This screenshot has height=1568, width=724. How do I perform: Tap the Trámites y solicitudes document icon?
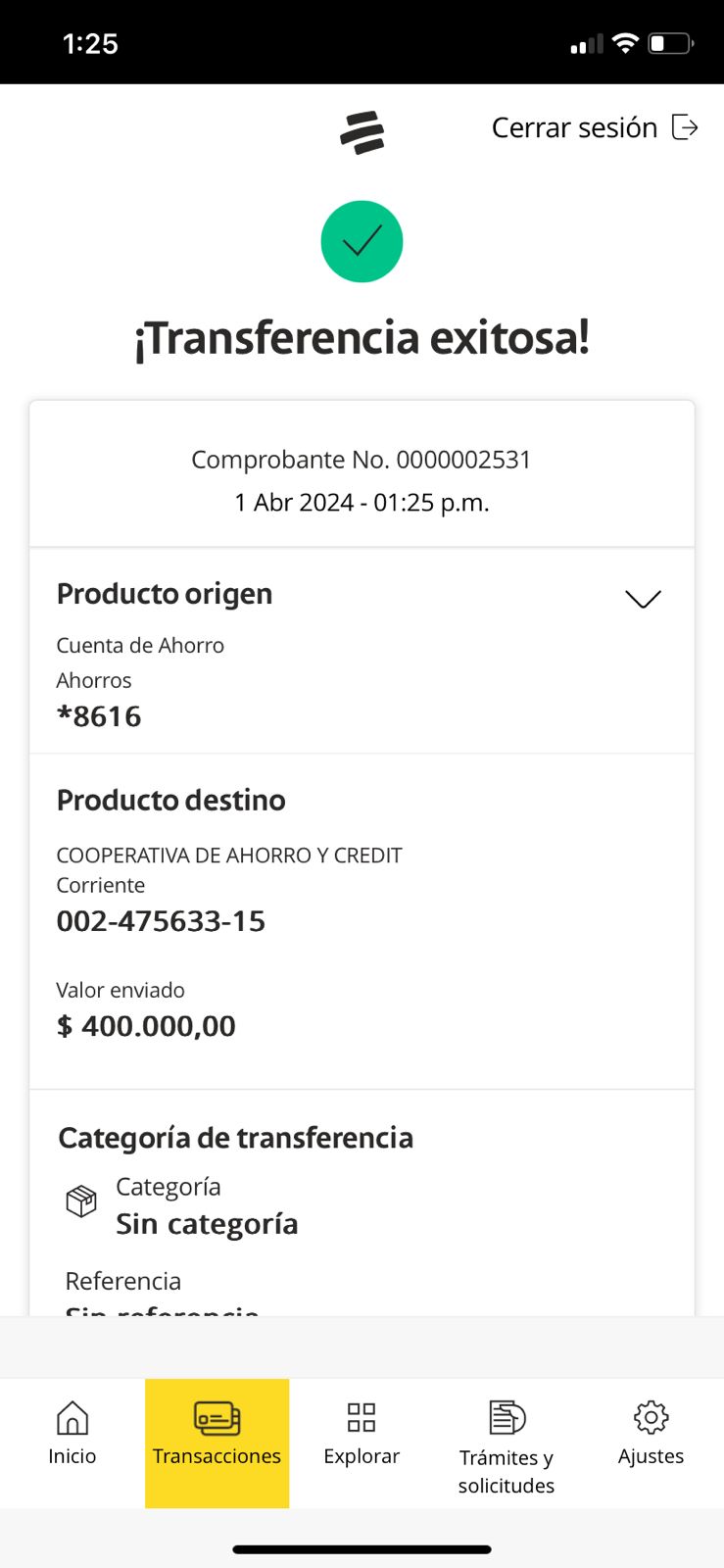pos(507,1417)
